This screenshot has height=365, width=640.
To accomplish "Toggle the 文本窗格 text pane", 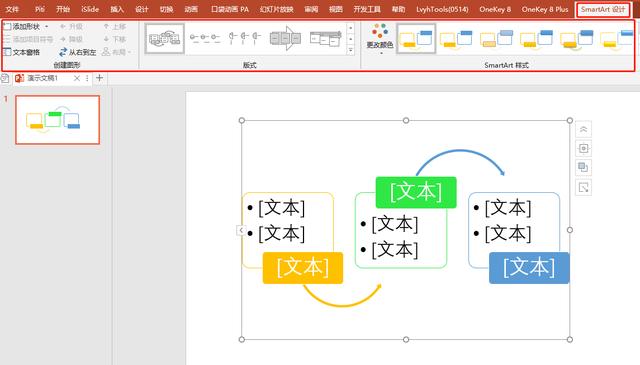I will 22,52.
